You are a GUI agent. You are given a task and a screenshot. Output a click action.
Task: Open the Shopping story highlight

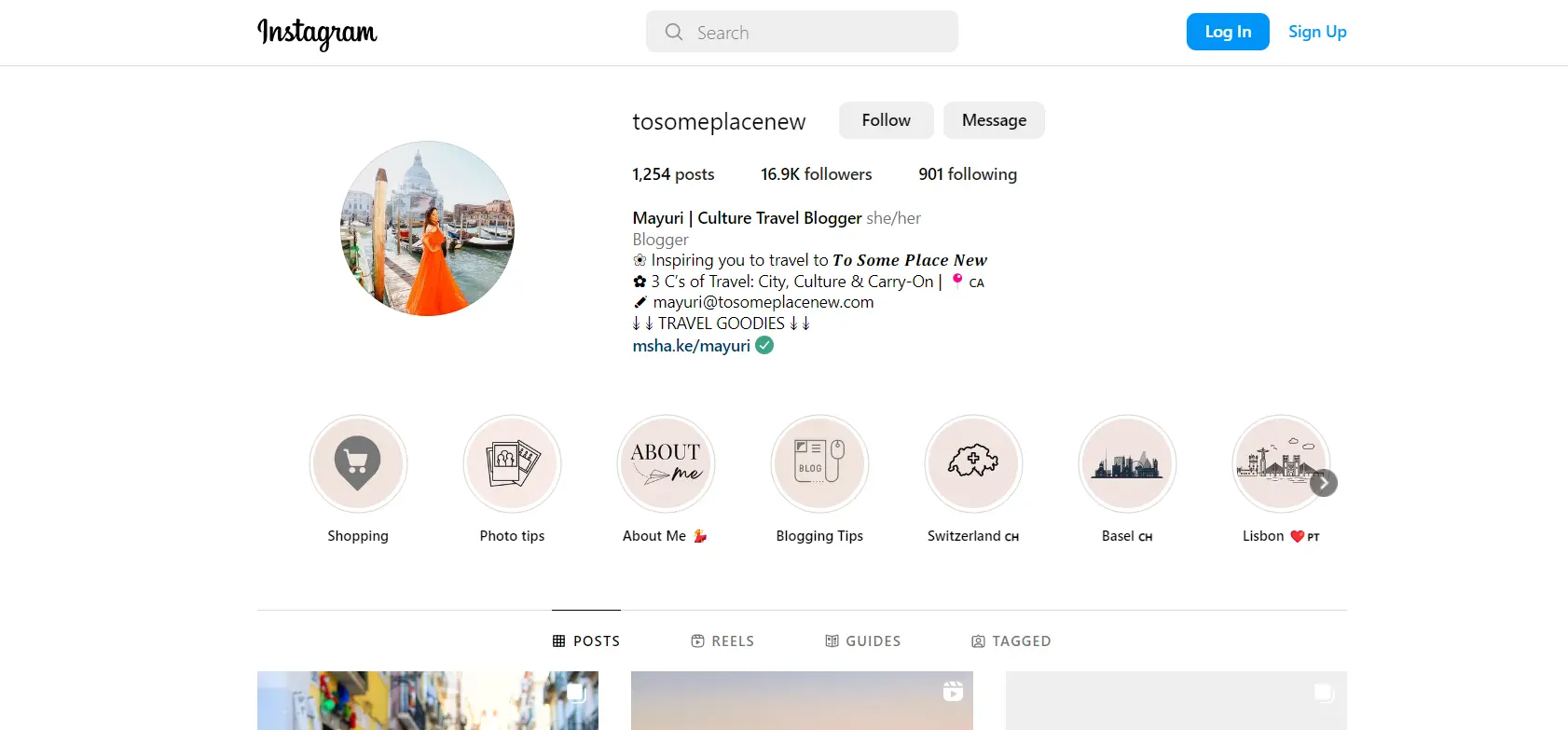pyautogui.click(x=358, y=463)
